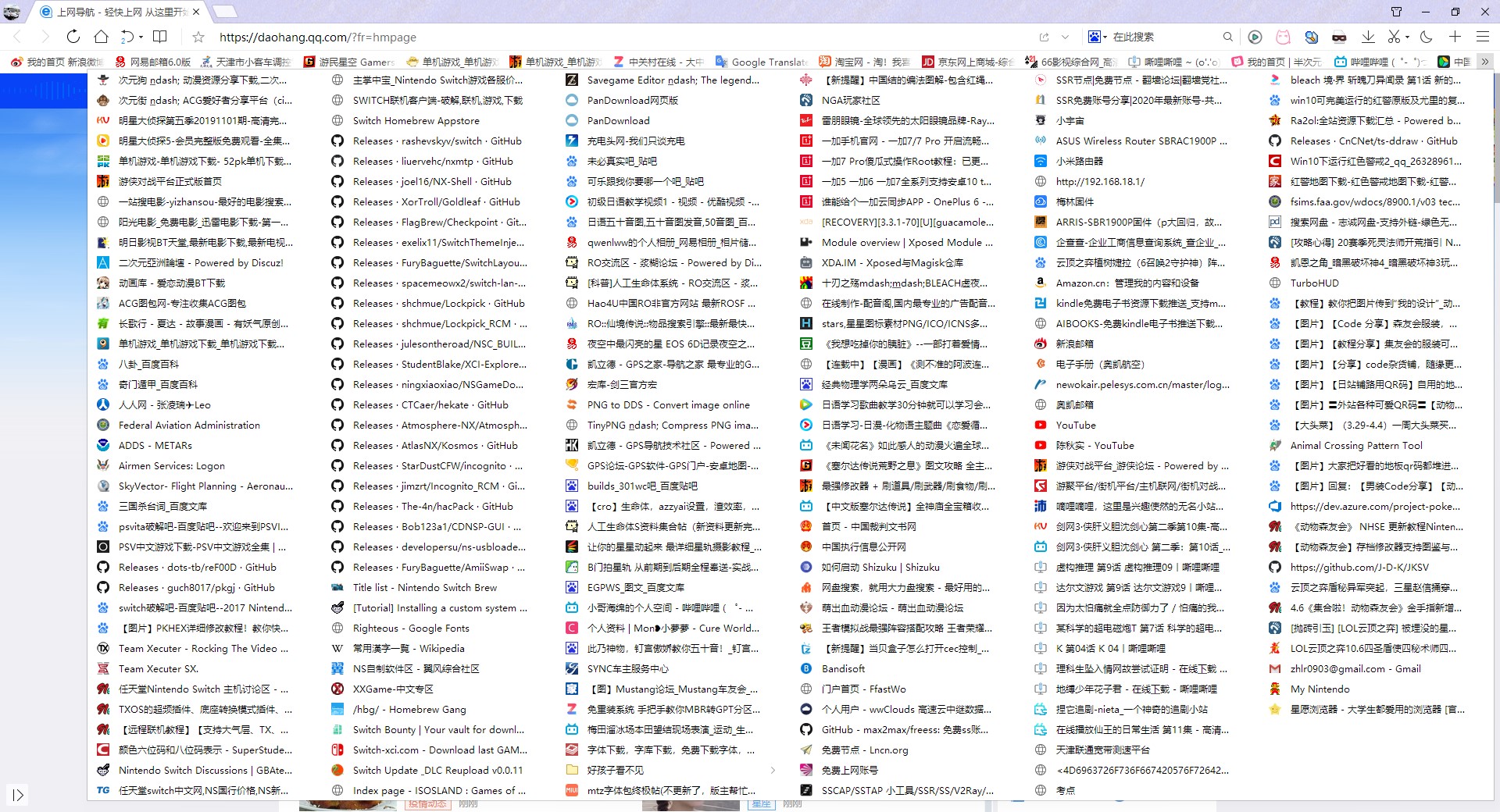The width and height of the screenshot is (1500, 812).
Task: Open Google Translate bookmark bar item
Action: (x=761, y=62)
